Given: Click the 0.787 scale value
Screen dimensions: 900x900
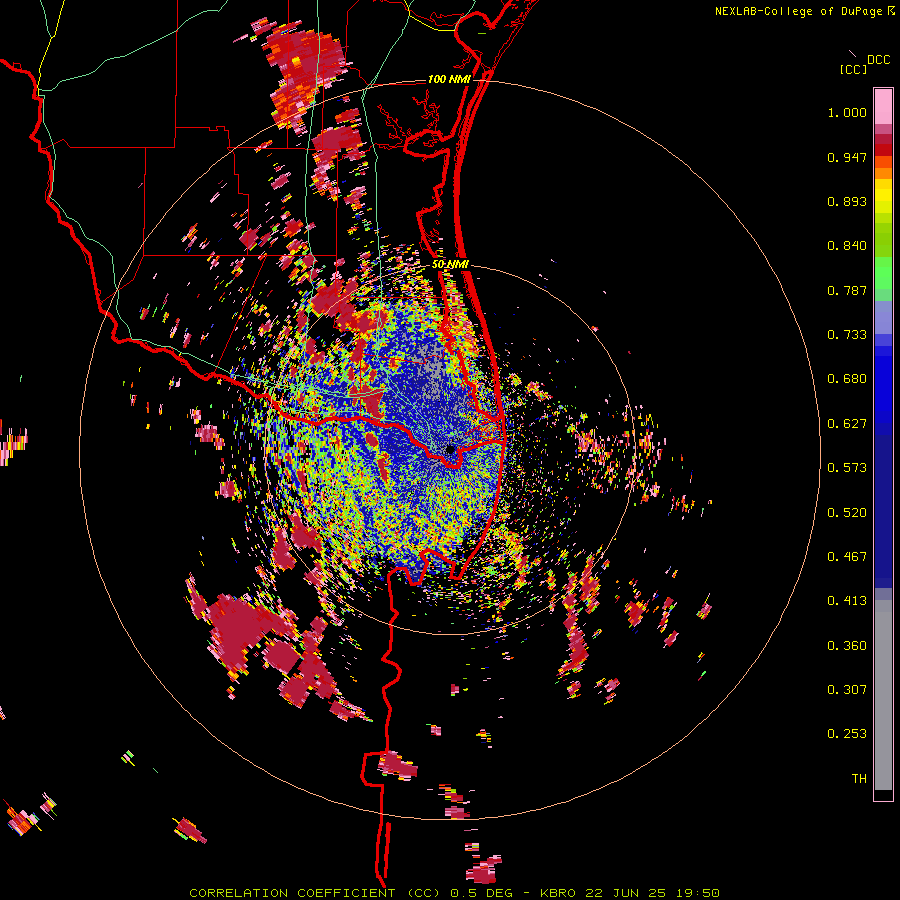Looking at the screenshot, I should [x=847, y=290].
